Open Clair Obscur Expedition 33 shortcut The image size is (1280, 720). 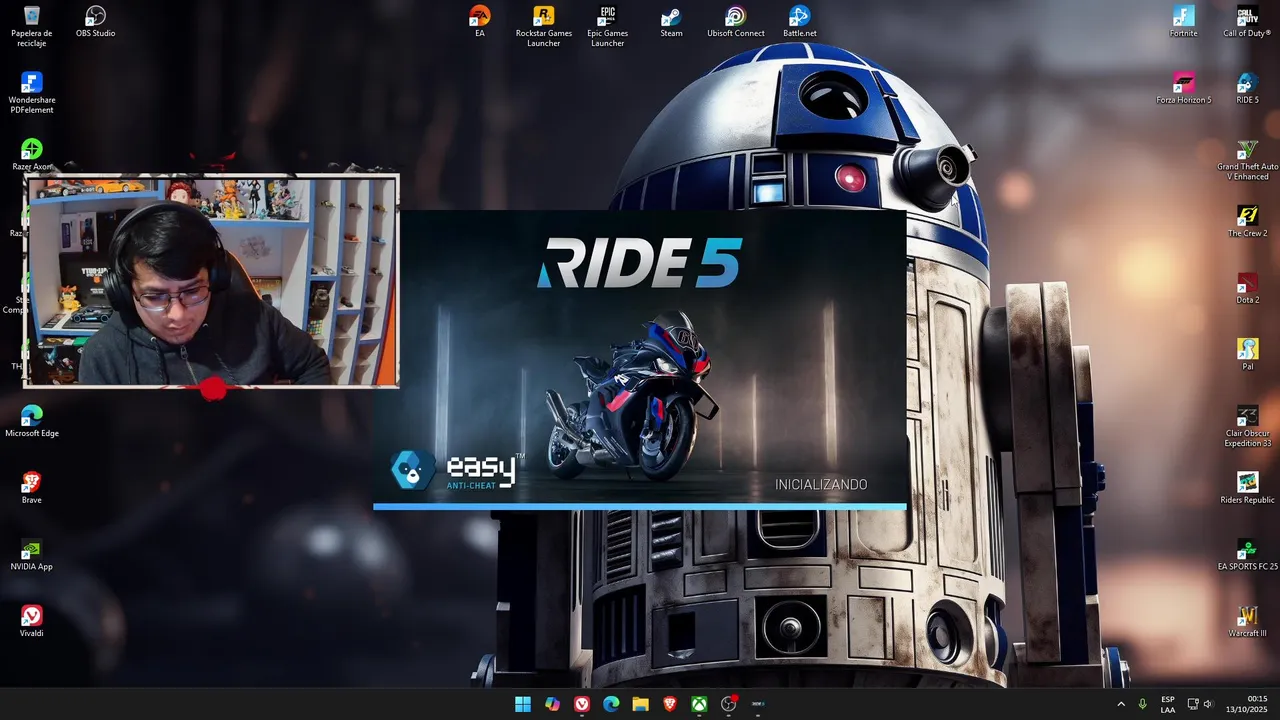(x=1248, y=426)
